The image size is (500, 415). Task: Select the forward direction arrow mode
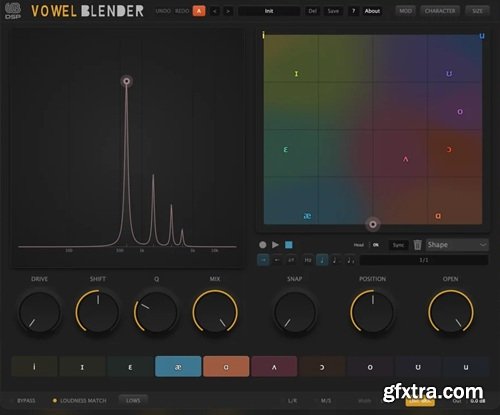coord(263,260)
